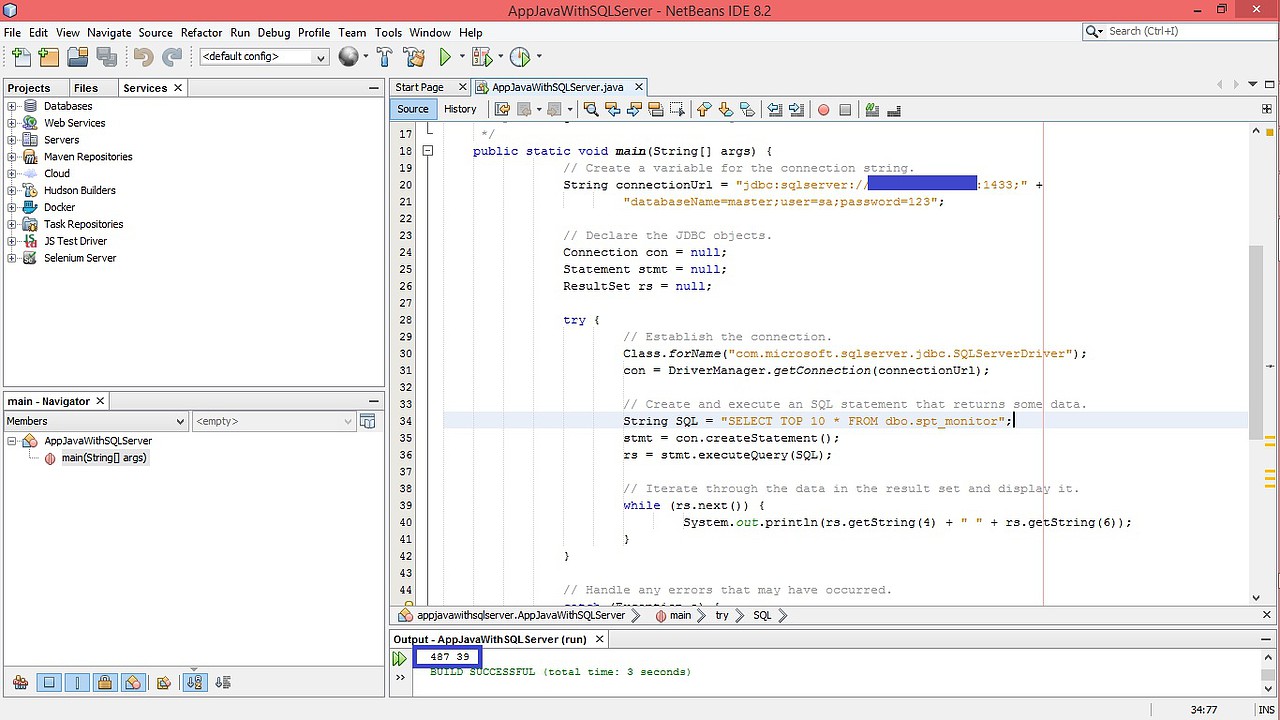Click the Shift Line Left icon

click(775, 109)
